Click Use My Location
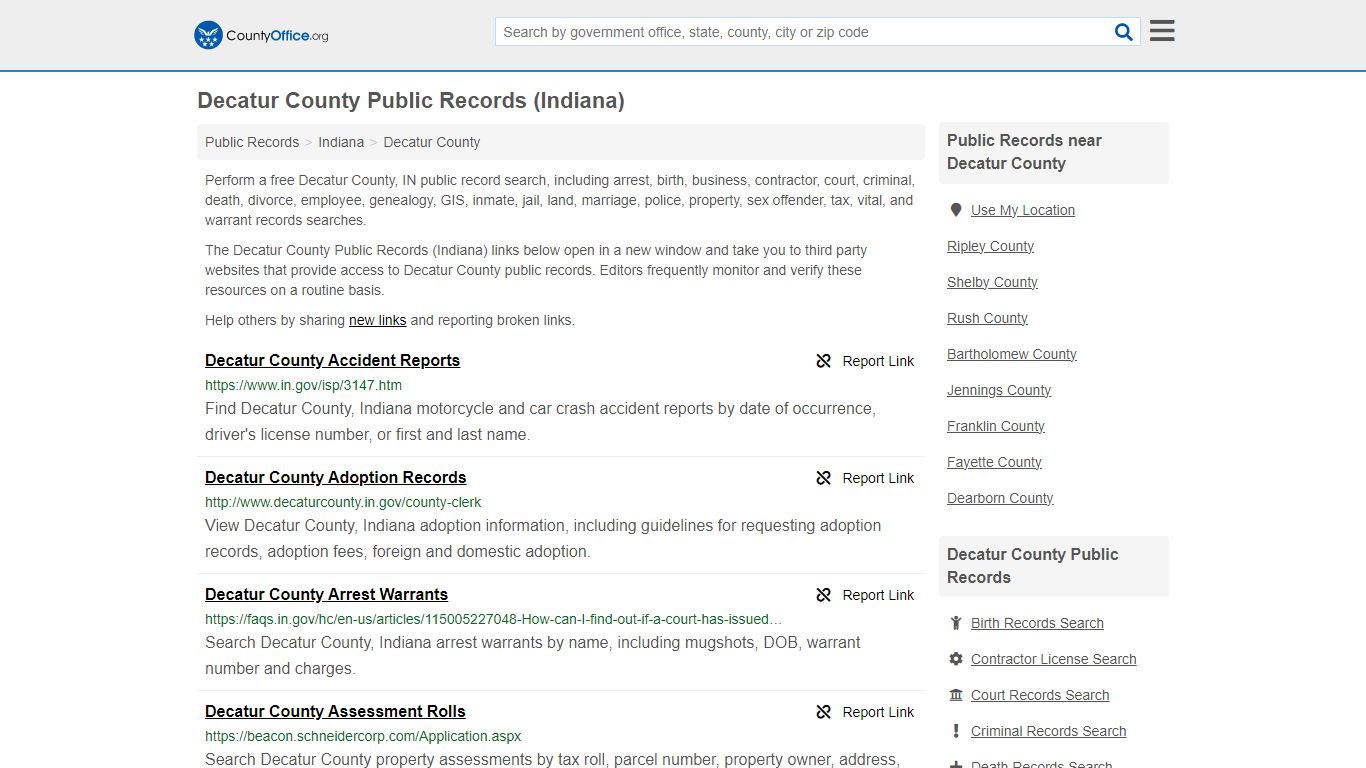 [1023, 210]
